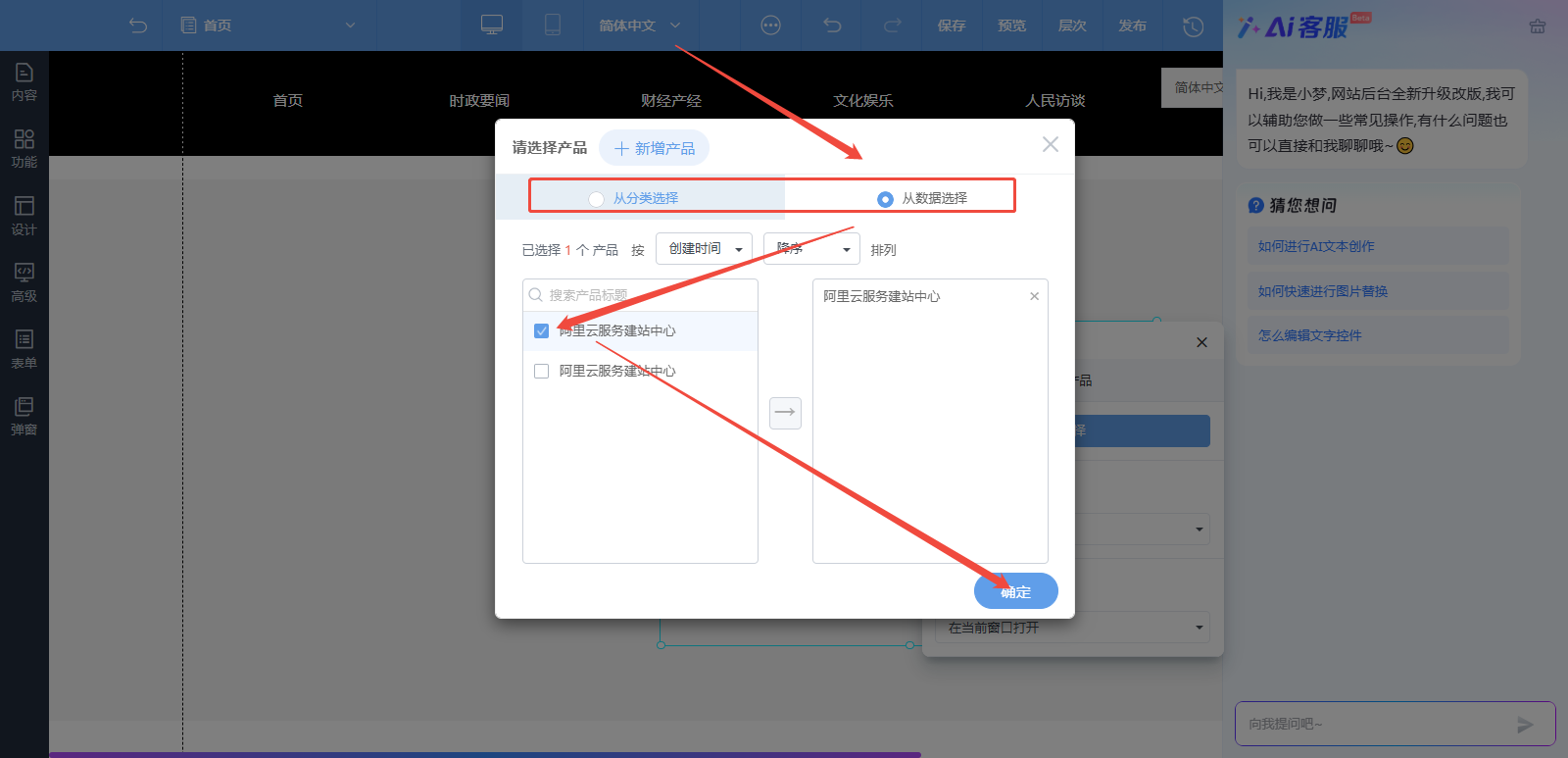Viewport: 1568px width, 758px height.
Task: Expand the 创建时间 sort field dropdown
Action: tap(704, 249)
